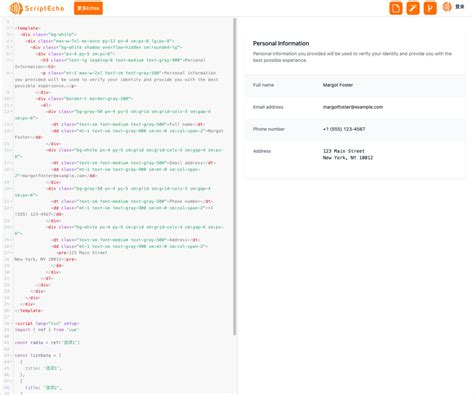
Task: Collapse the <template> block fold arrow
Action: coord(12,28)
